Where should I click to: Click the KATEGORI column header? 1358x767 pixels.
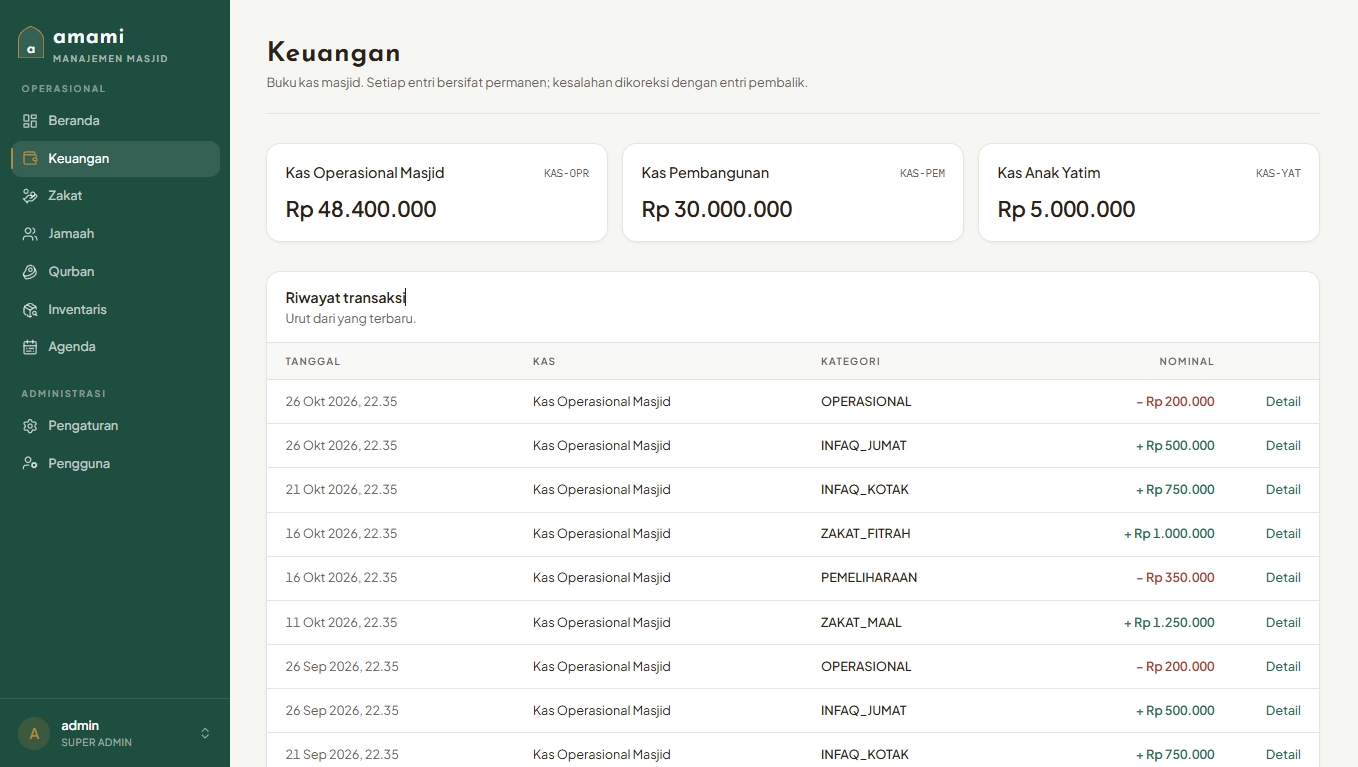coord(850,362)
